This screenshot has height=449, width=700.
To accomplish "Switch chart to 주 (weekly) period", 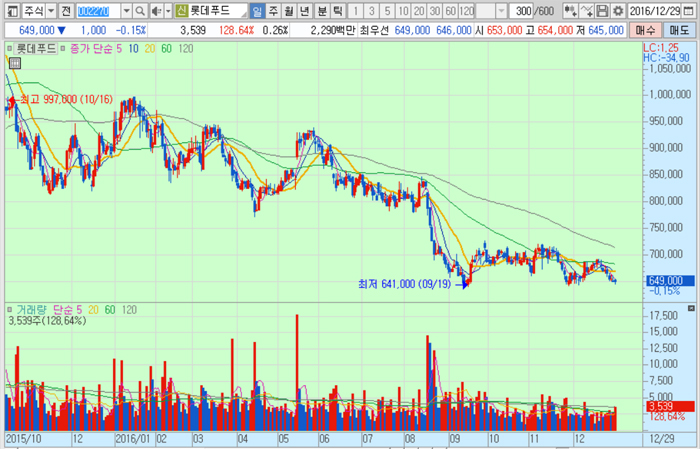I will [x=274, y=10].
